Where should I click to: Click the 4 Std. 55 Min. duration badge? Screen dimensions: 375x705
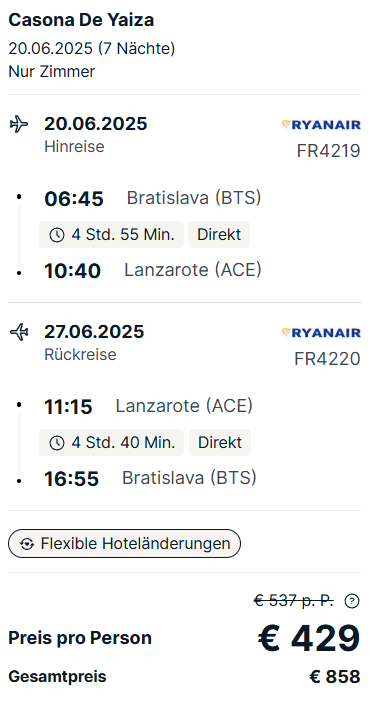(112, 235)
